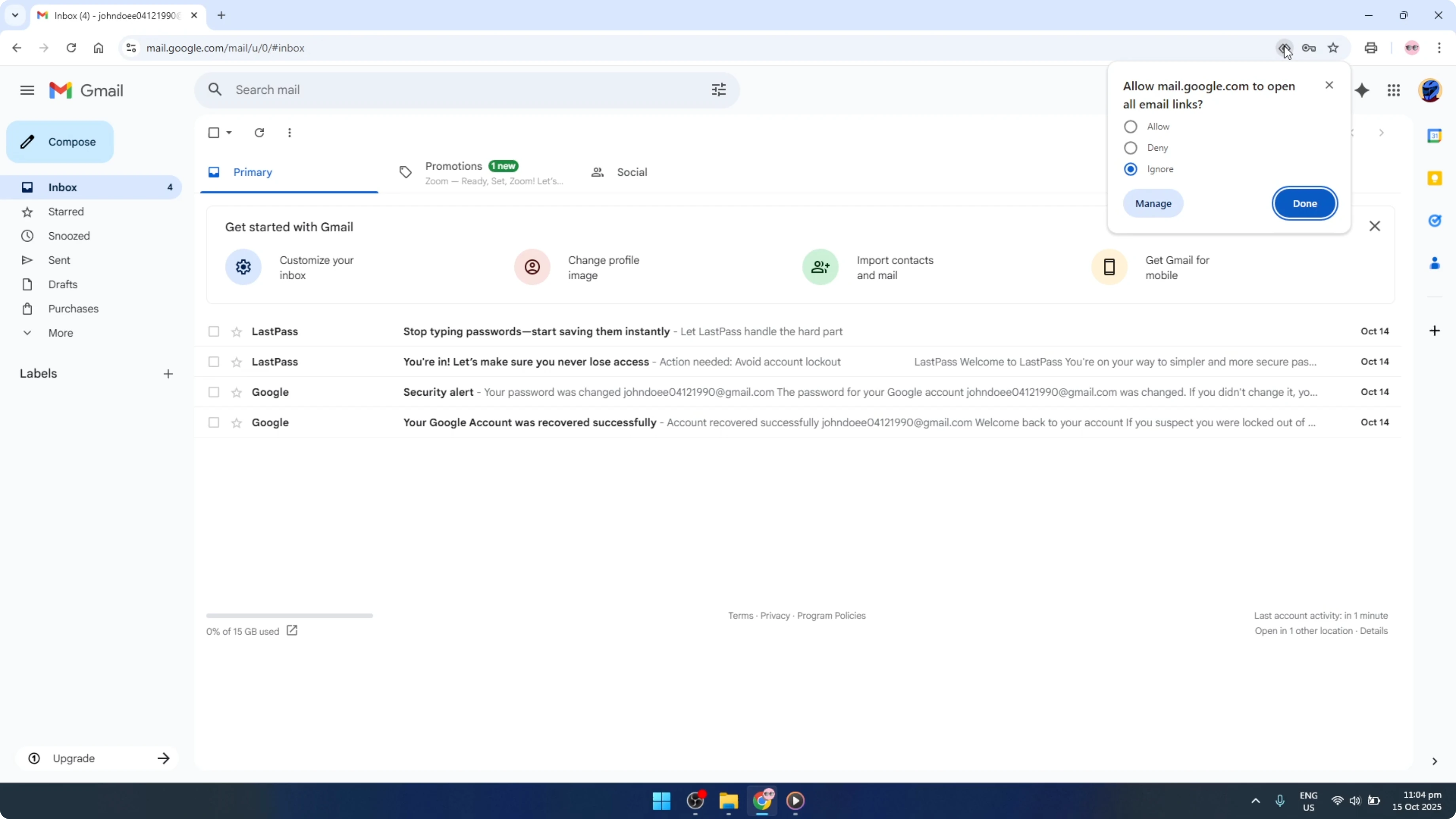1456x819 pixels.
Task: Open Google Calendar side panel
Action: 1435,136
